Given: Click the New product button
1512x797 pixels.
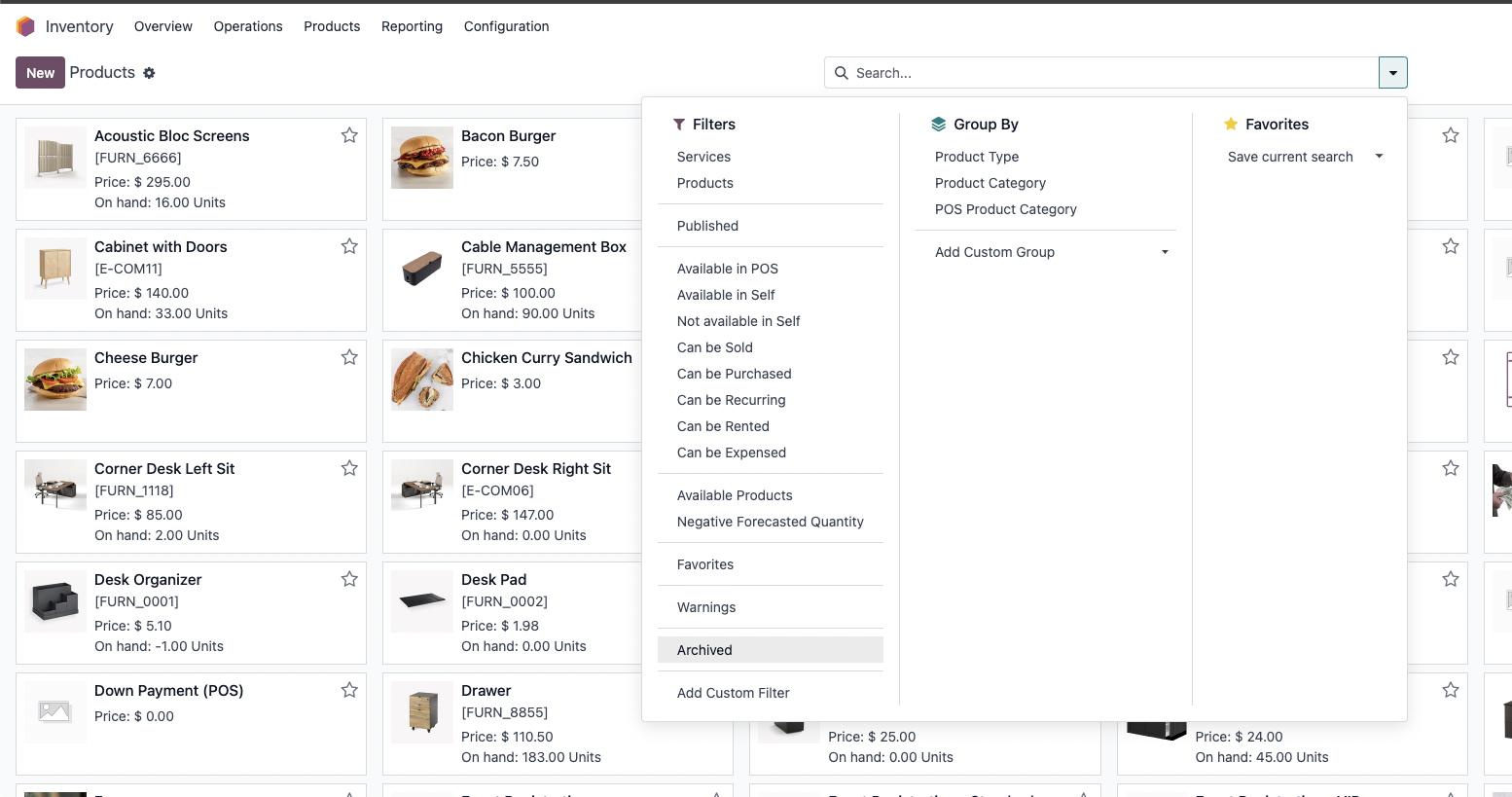Looking at the screenshot, I should (40, 73).
